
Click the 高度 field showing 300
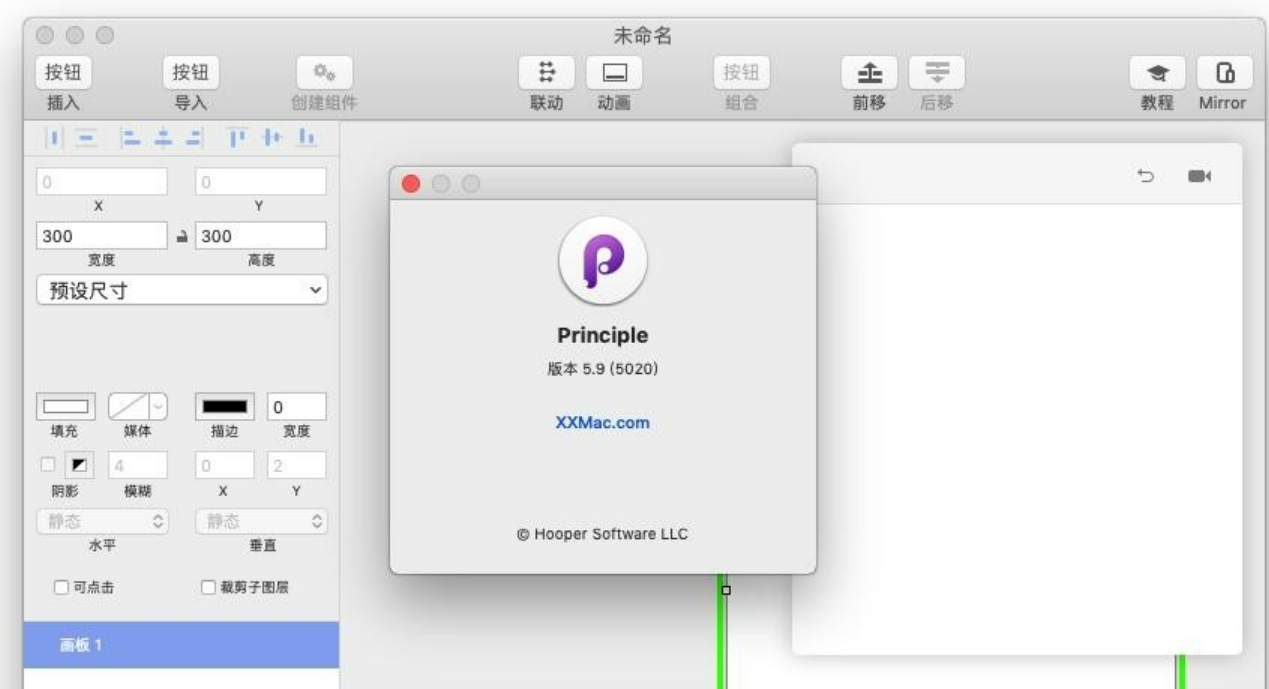pyautogui.click(x=261, y=236)
